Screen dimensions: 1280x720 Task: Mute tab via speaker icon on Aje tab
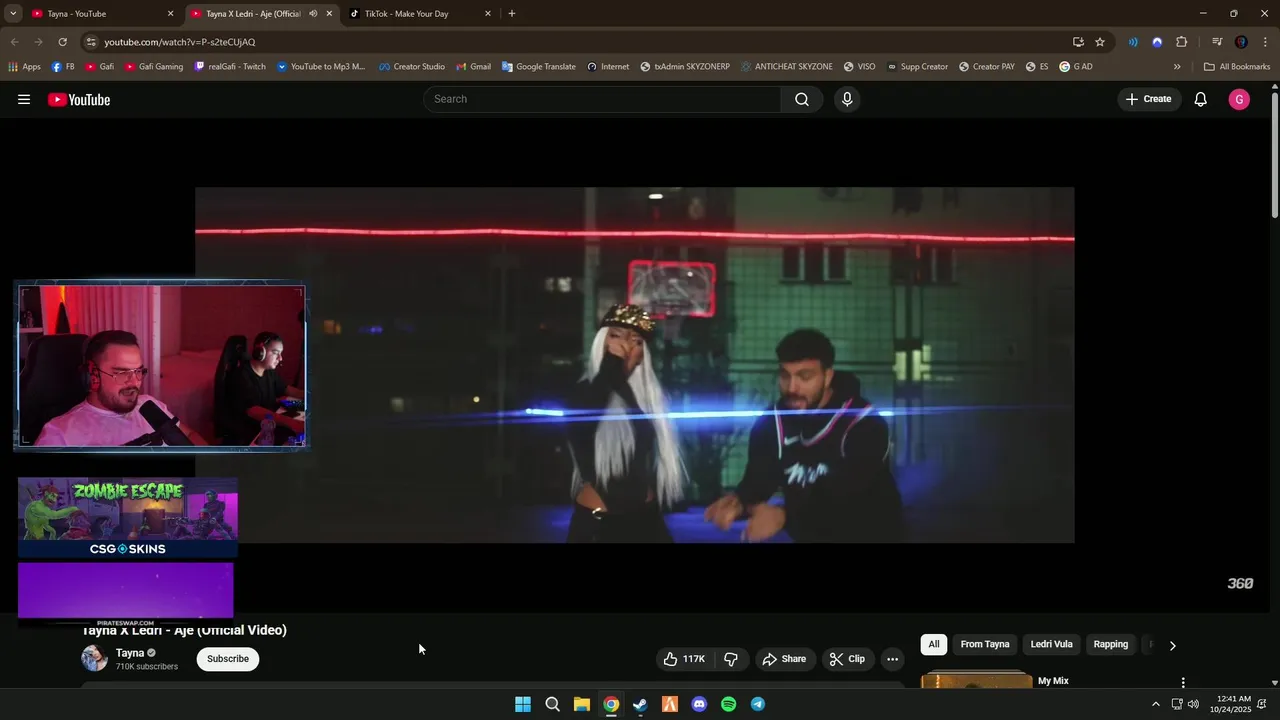pos(313,14)
